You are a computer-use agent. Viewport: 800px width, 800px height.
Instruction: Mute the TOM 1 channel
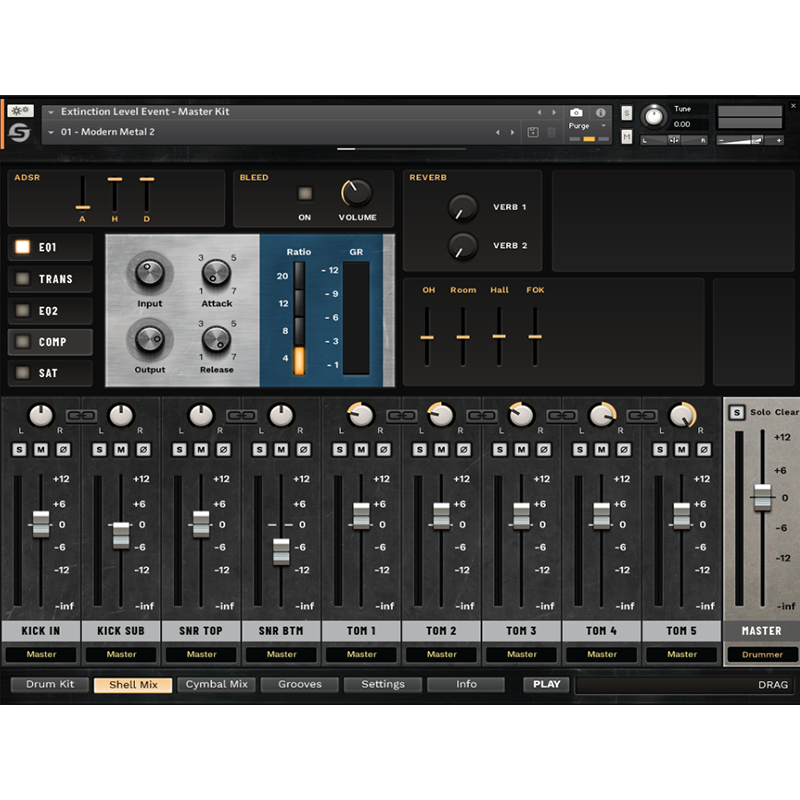point(361,449)
